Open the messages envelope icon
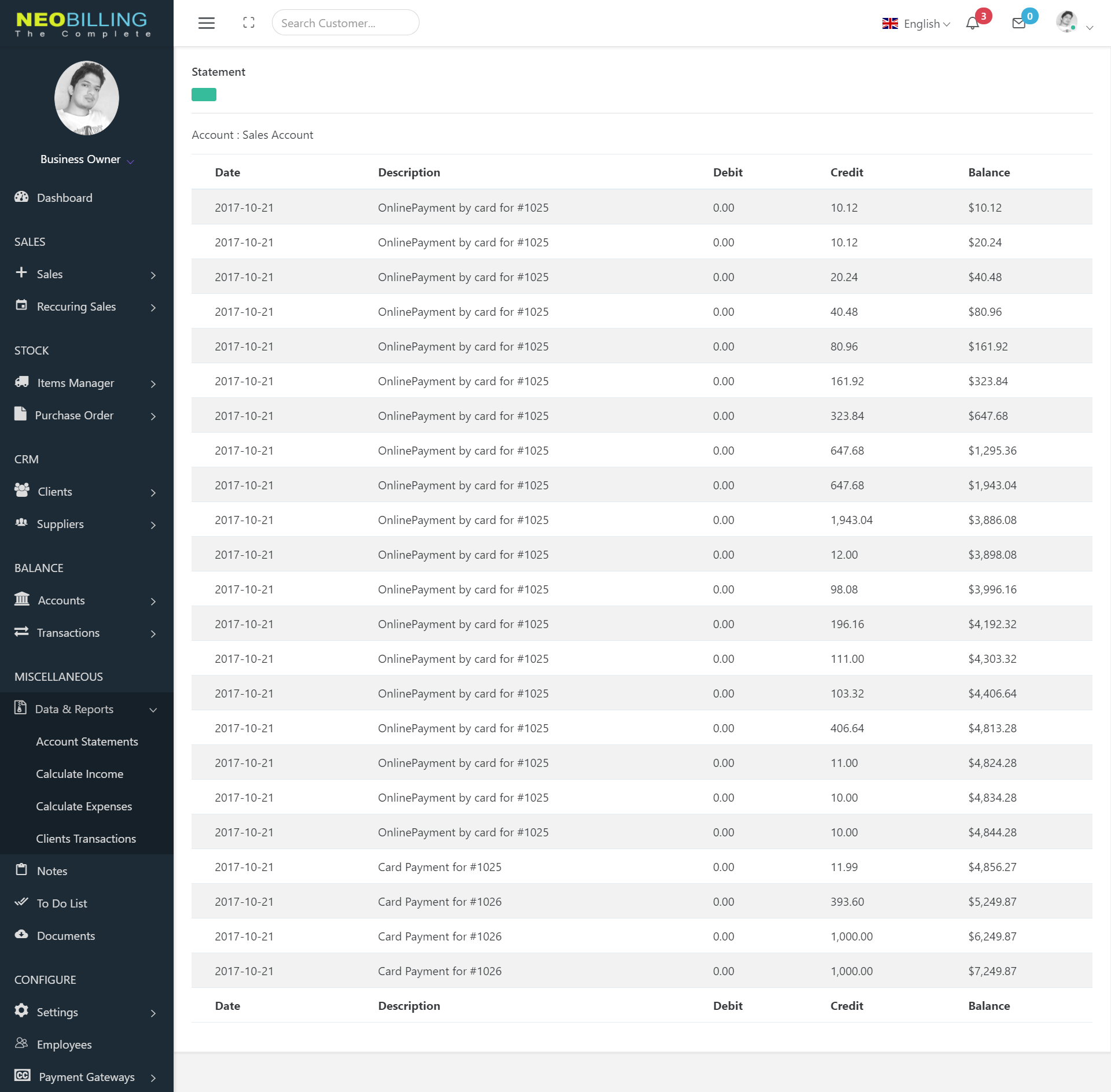The width and height of the screenshot is (1111, 1092). pyautogui.click(x=1018, y=23)
